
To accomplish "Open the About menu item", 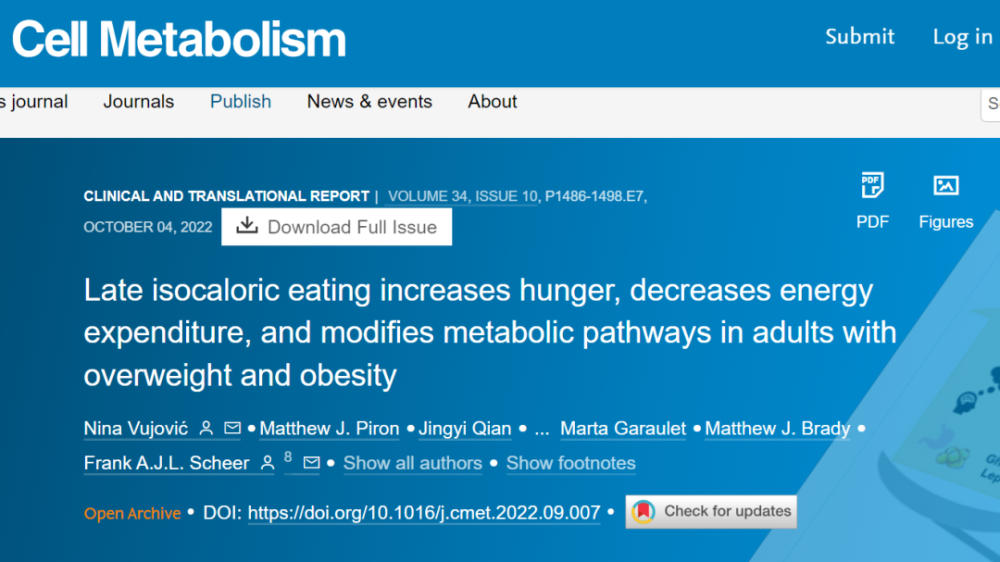I will (492, 101).
